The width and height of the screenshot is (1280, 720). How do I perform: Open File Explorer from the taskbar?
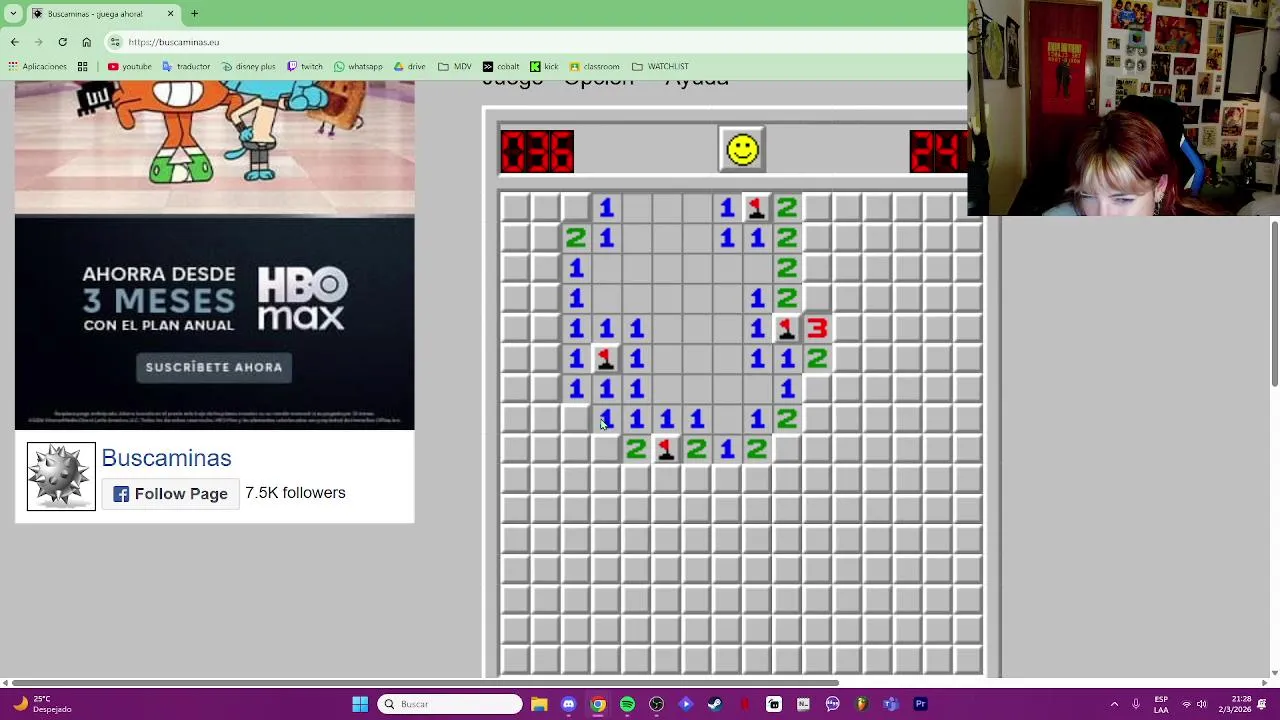pyautogui.click(x=539, y=704)
